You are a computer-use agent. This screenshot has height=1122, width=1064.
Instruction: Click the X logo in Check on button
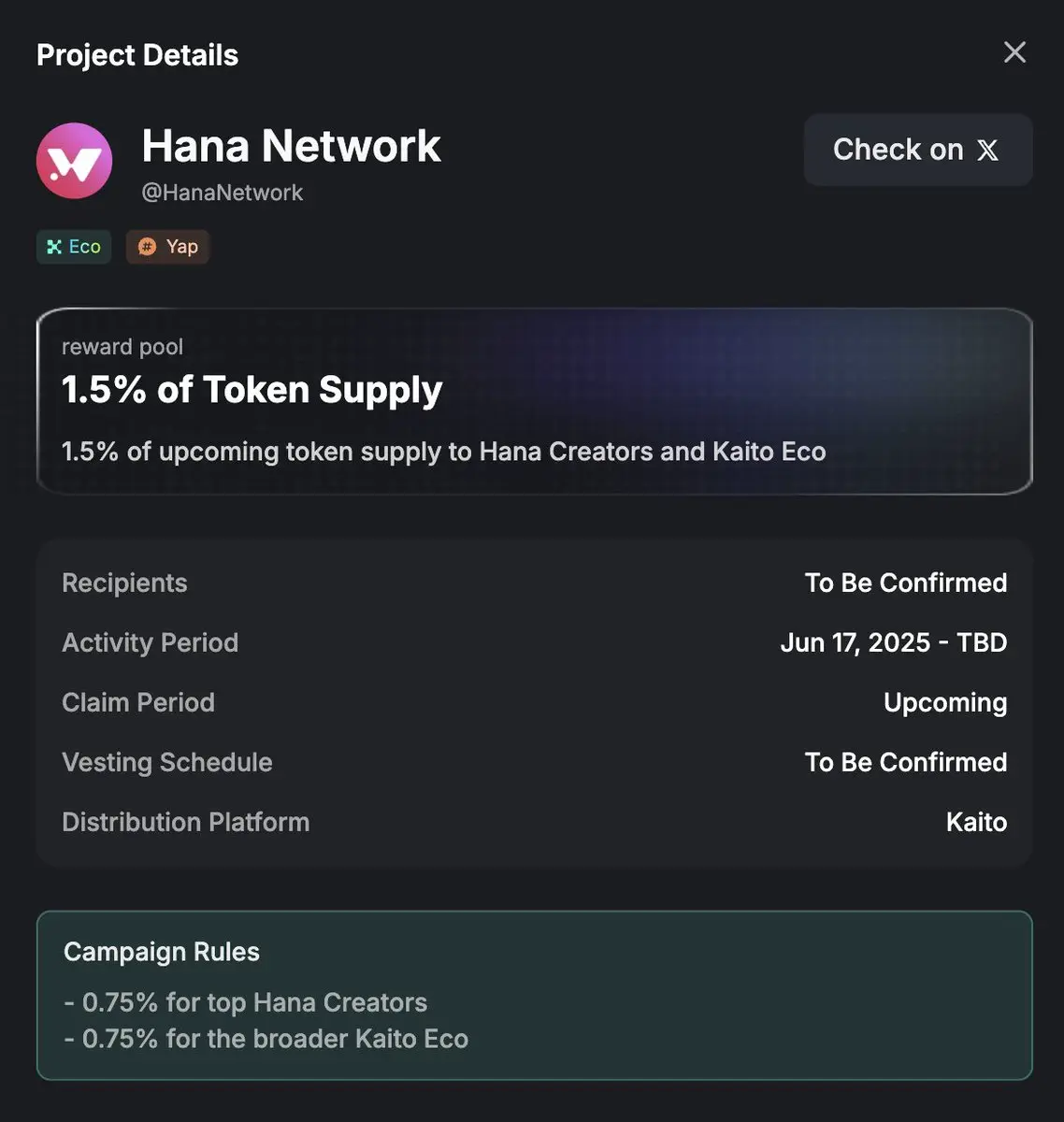(x=987, y=151)
